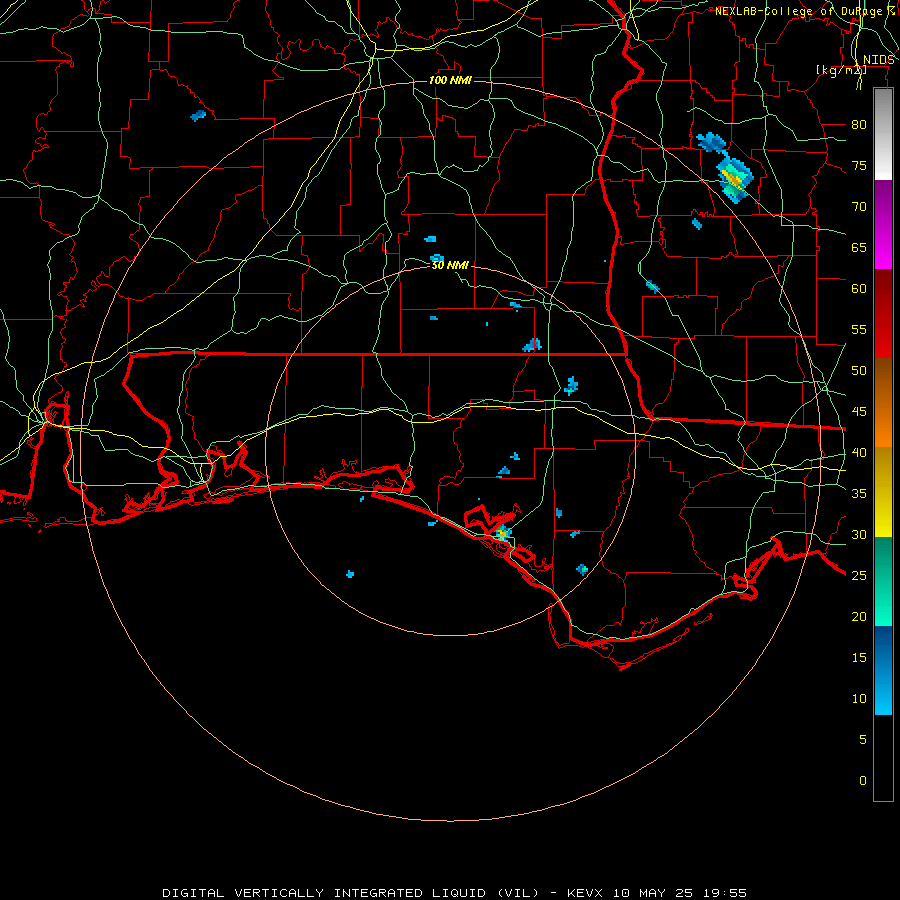Click the strongest storm cell with orange core

tap(733, 179)
